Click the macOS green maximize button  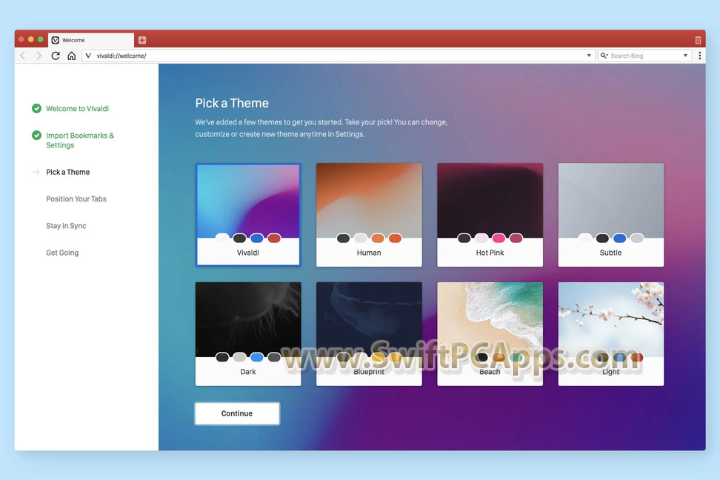click(x=40, y=40)
